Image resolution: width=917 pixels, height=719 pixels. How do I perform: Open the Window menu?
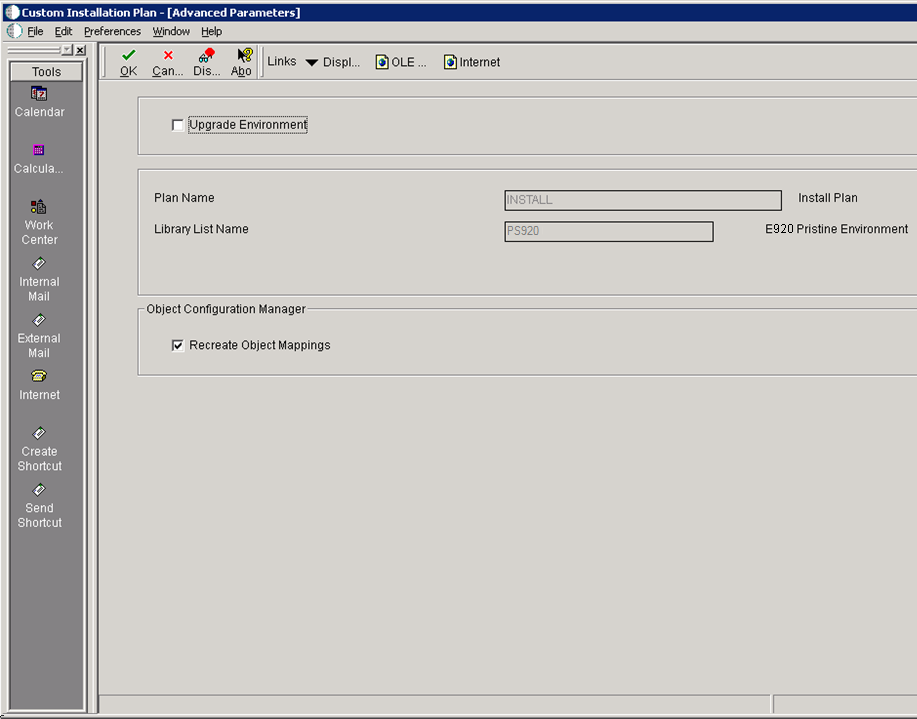[171, 32]
